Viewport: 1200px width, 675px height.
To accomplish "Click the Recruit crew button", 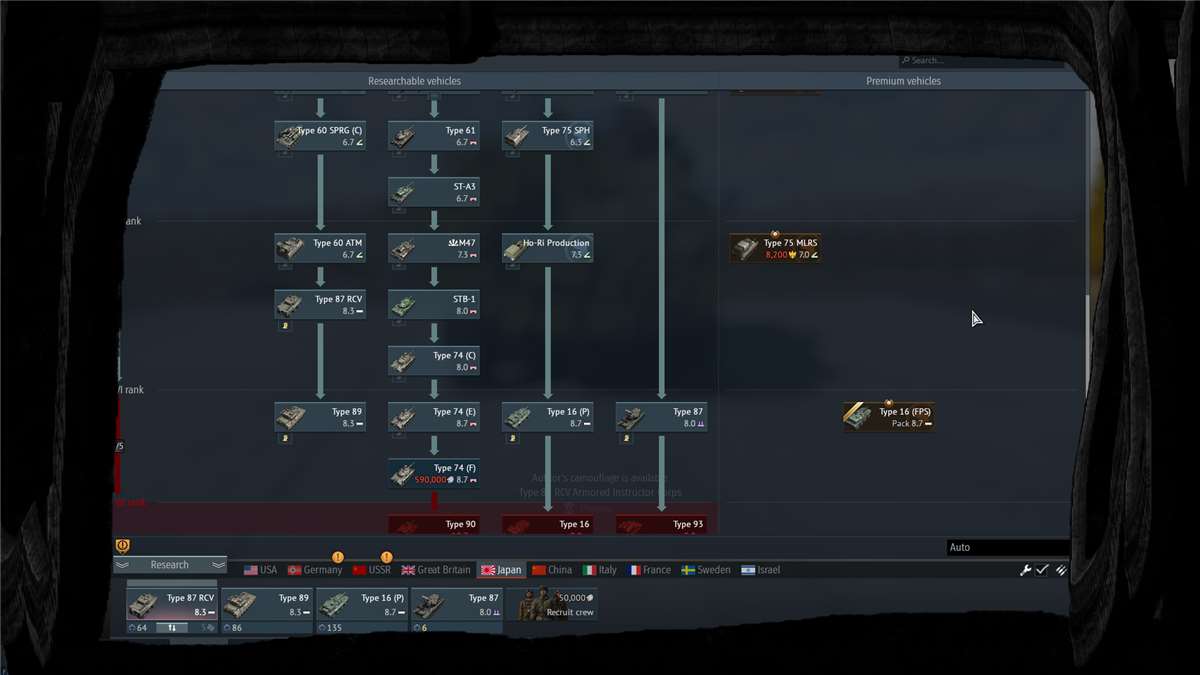I will tap(552, 604).
